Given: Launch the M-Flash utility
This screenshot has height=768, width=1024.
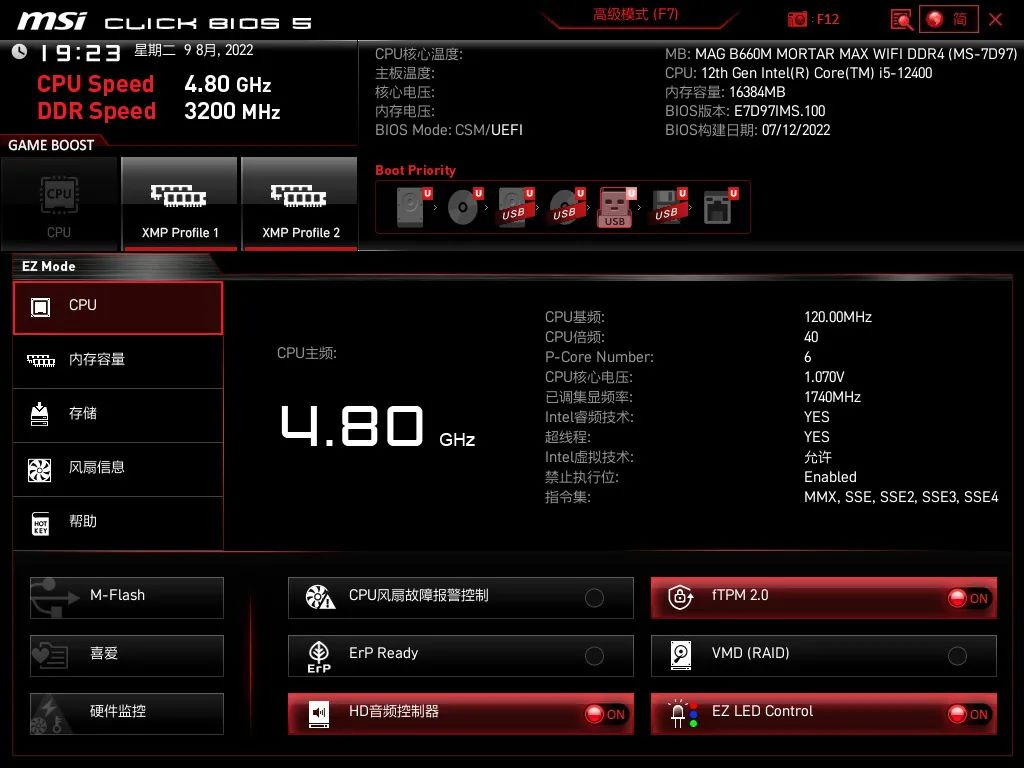Looking at the screenshot, I should pos(127,597).
